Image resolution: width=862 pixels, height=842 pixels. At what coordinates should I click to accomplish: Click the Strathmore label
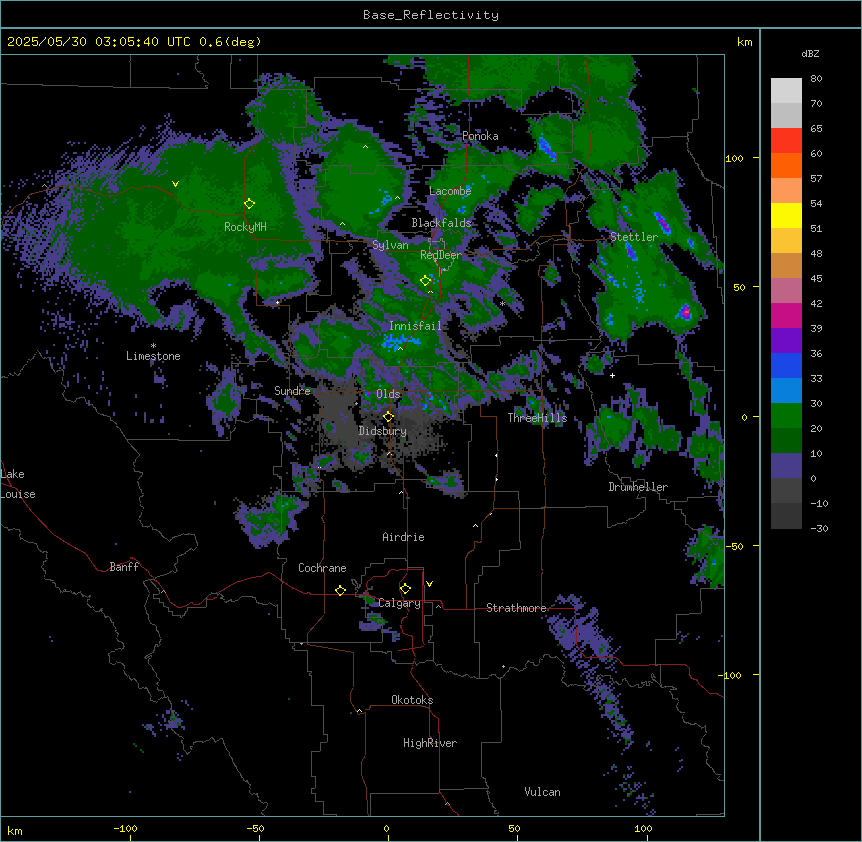point(516,608)
